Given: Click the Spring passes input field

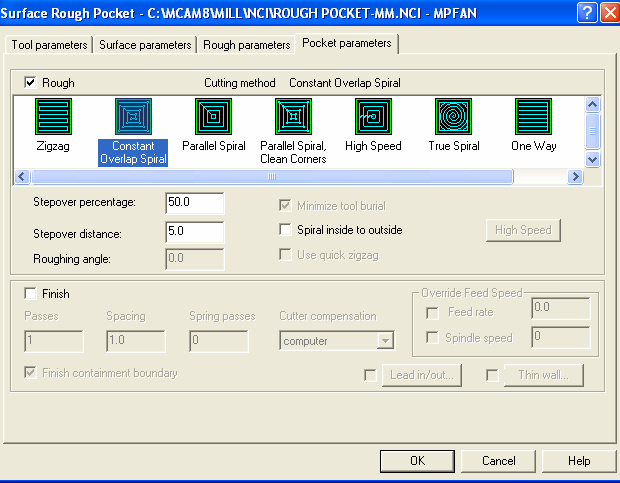Looking at the screenshot, I should (x=219, y=341).
